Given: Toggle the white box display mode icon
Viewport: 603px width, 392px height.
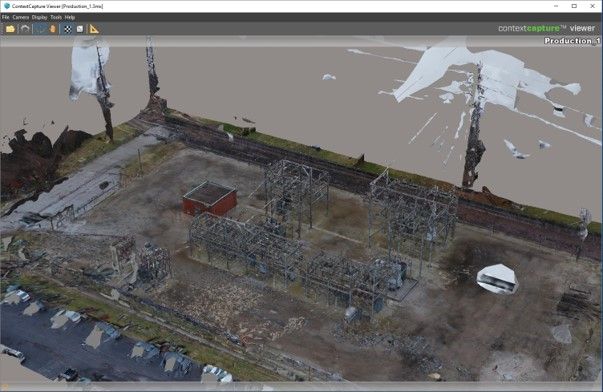Looking at the screenshot, I should click(x=80, y=29).
